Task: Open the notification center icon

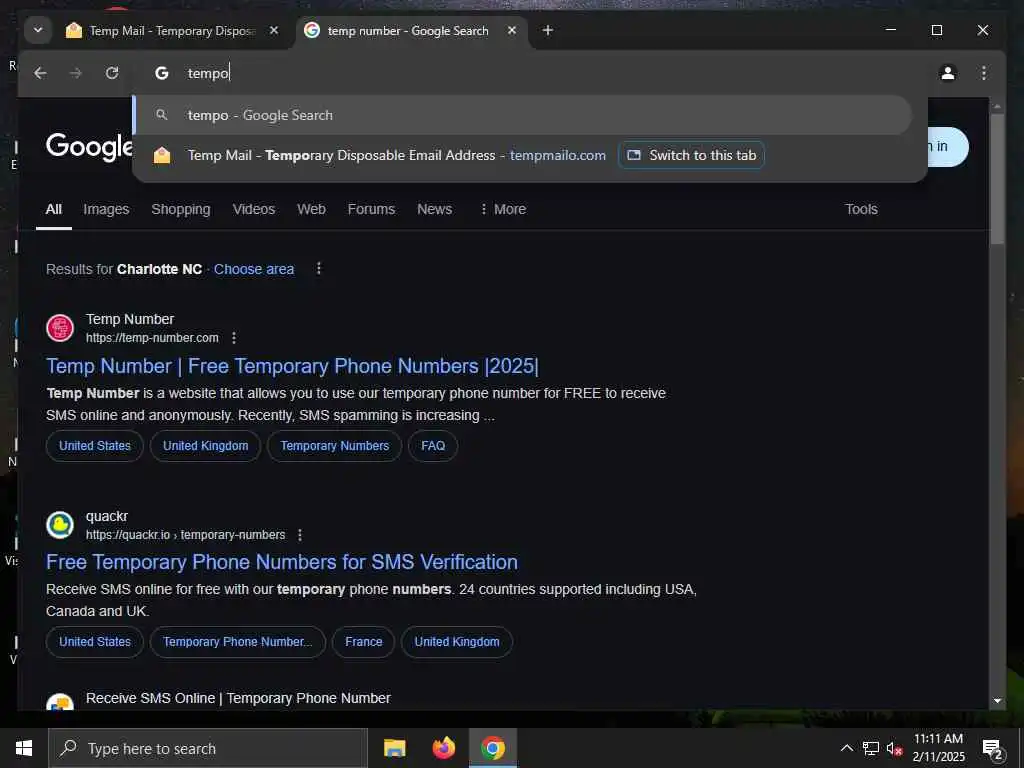Action: tap(992, 749)
